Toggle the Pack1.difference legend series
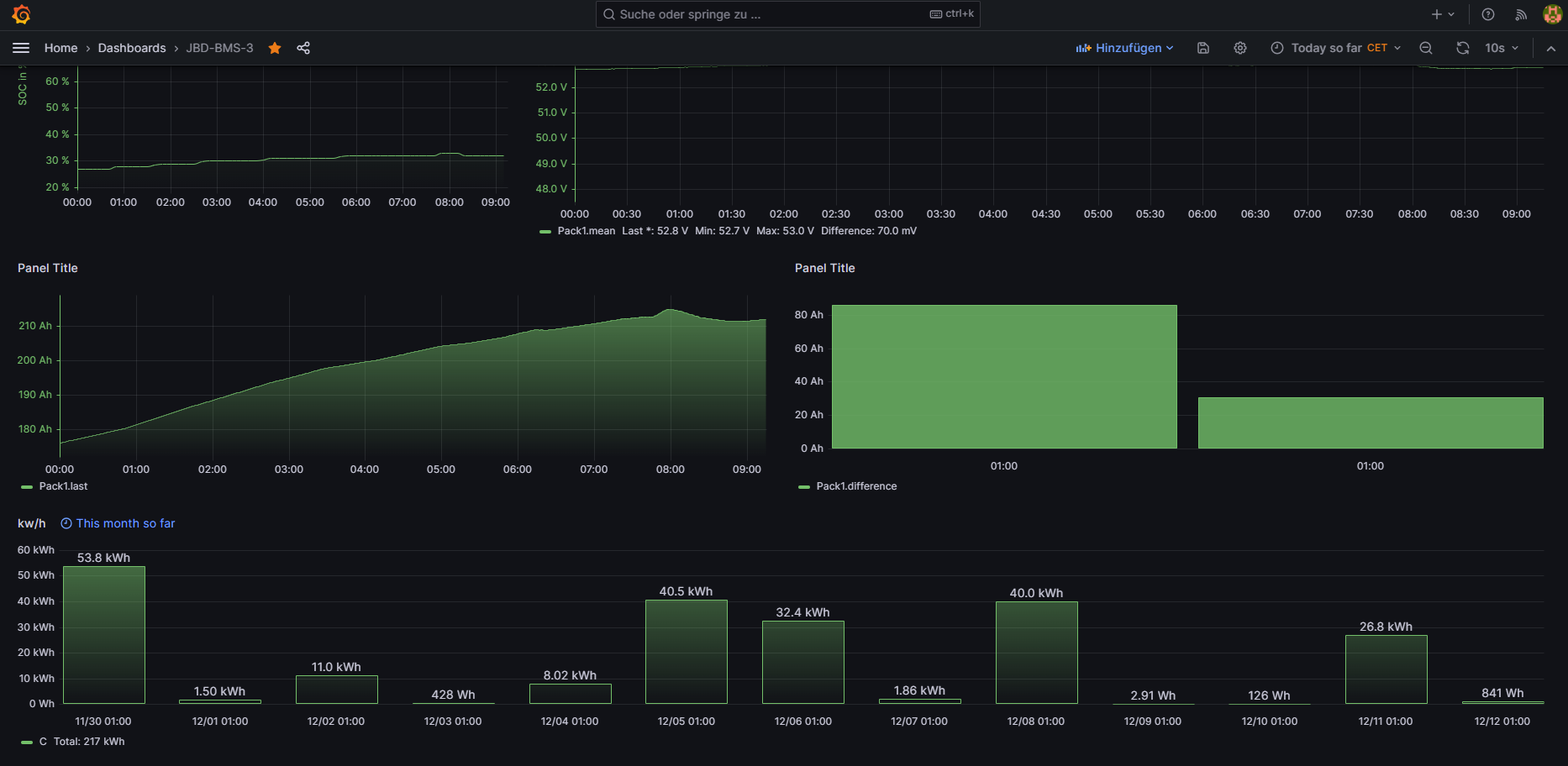Image resolution: width=1568 pixels, height=766 pixels. click(855, 486)
